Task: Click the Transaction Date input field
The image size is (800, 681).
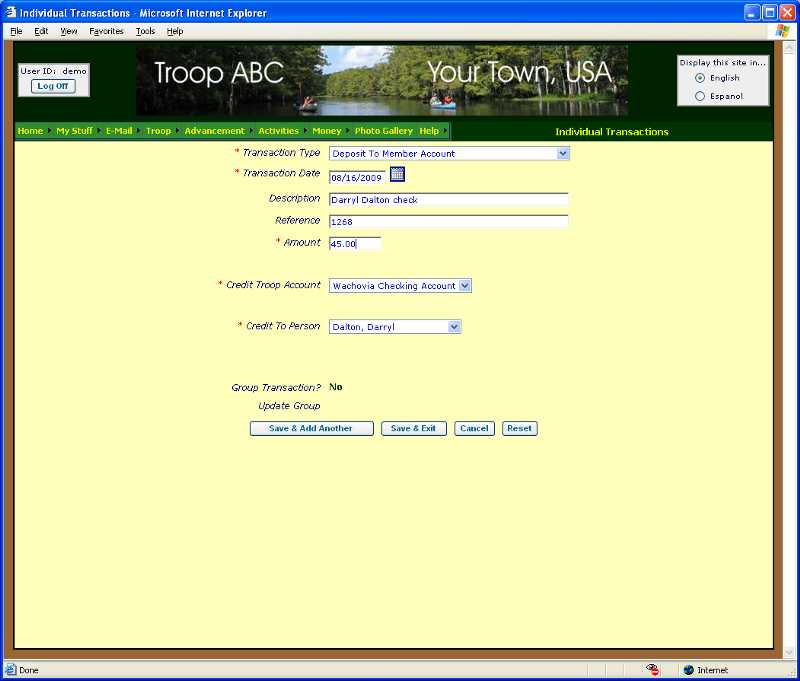Action: click(x=357, y=178)
